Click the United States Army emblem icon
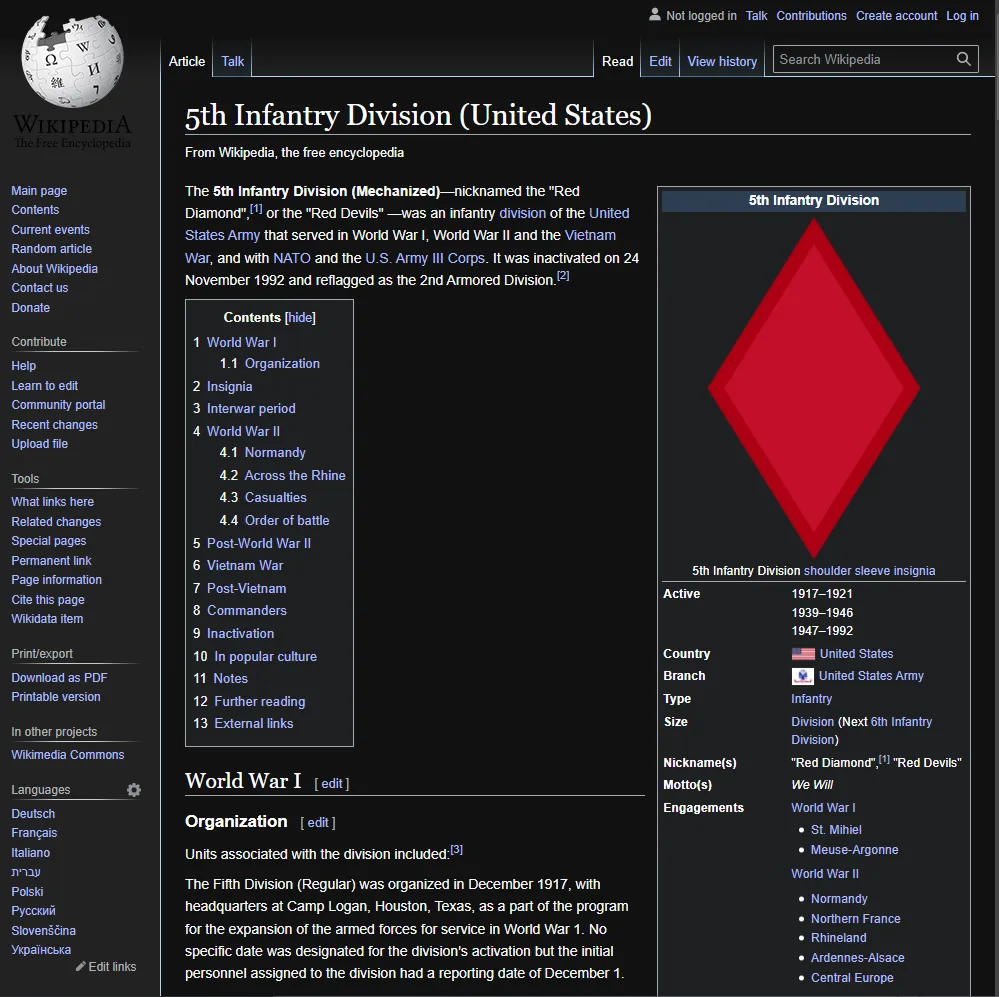This screenshot has width=999, height=997. coord(803,676)
